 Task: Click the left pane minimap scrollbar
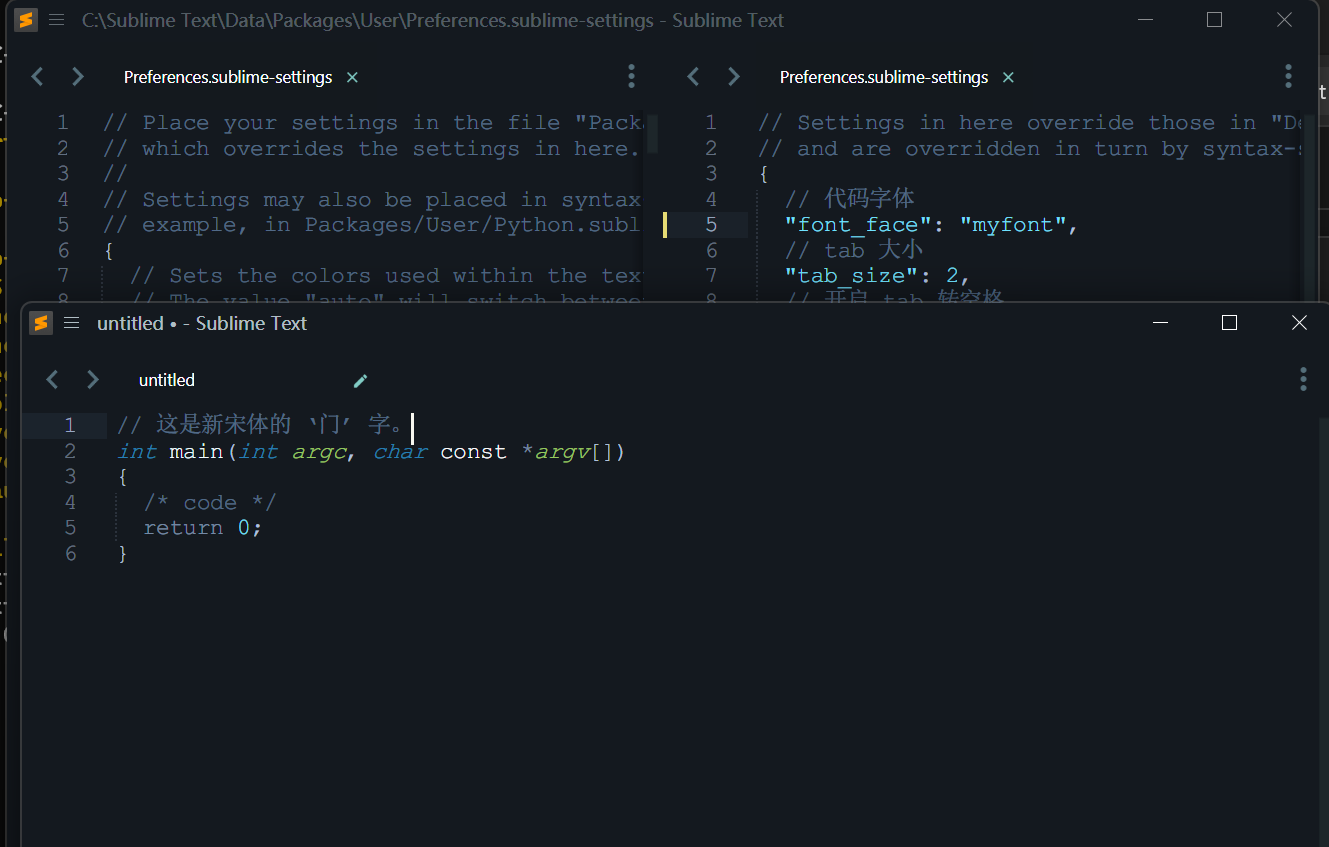[x=652, y=134]
